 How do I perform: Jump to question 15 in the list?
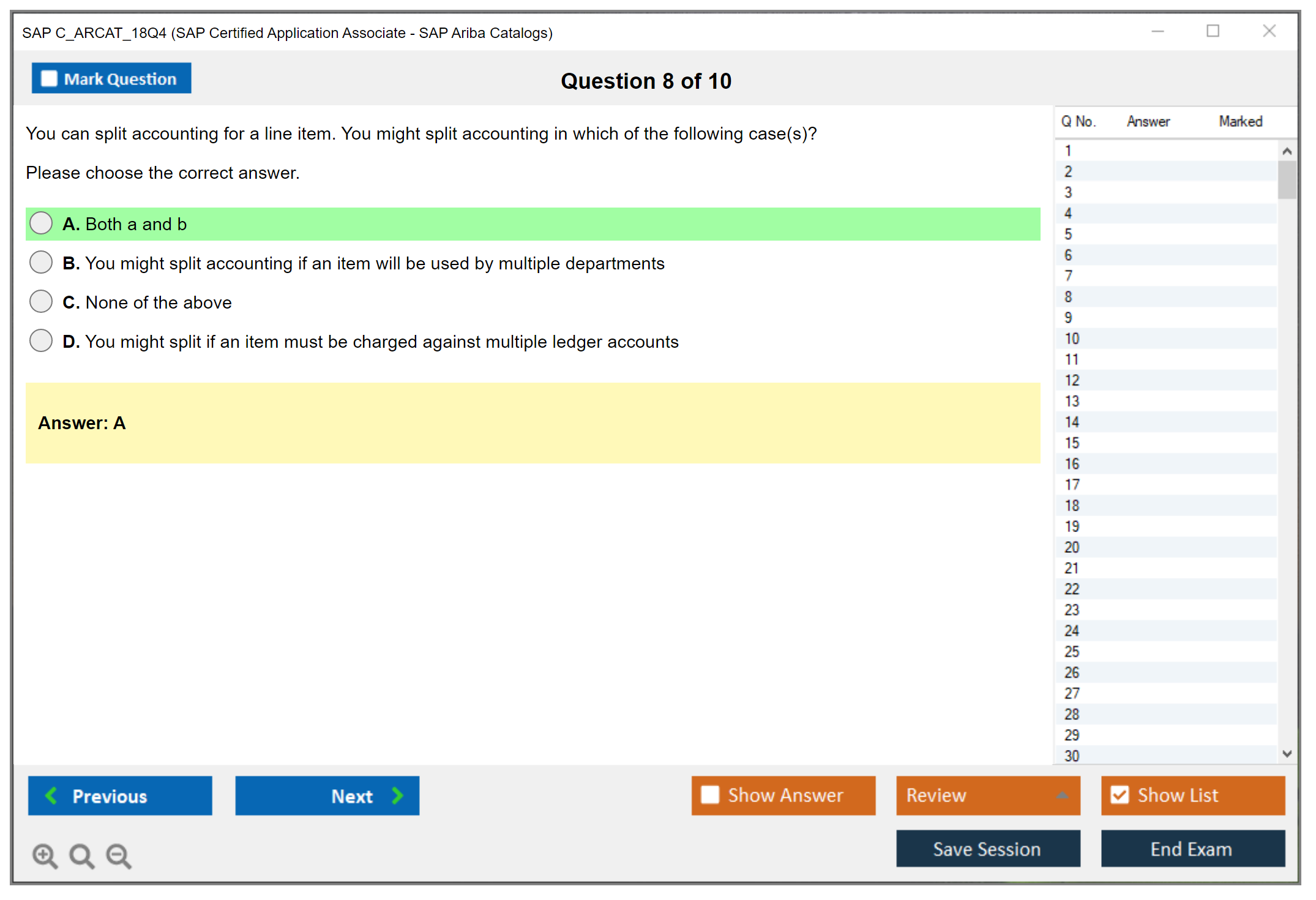1072,443
